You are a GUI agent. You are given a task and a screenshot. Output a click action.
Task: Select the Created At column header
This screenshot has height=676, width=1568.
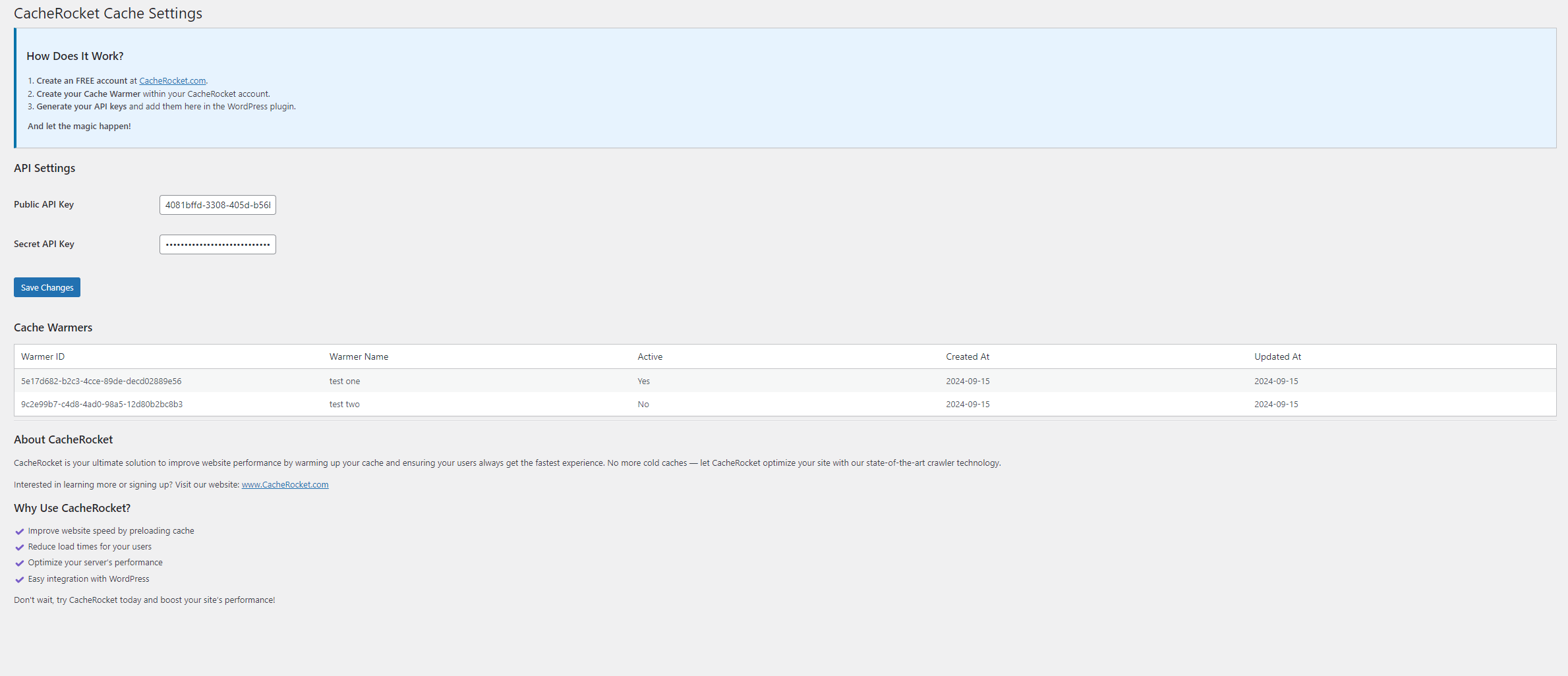pos(968,356)
